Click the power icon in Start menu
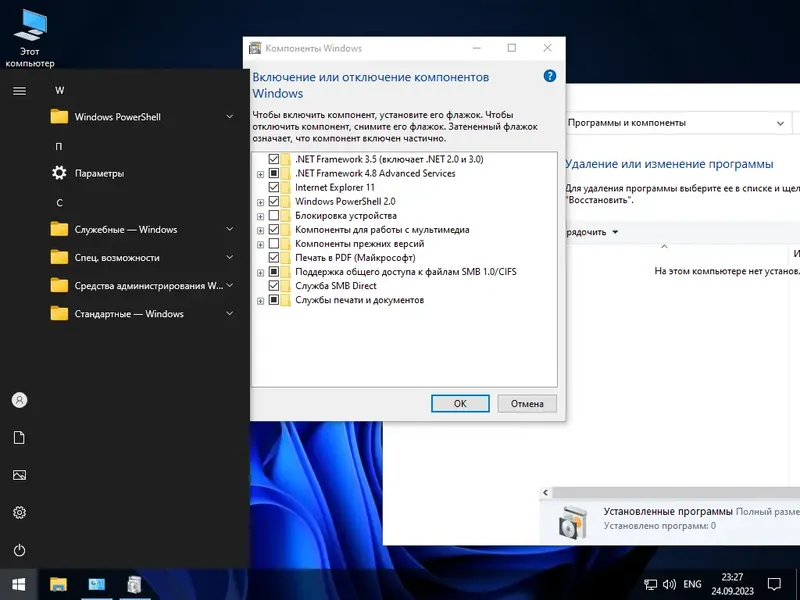 pyautogui.click(x=18, y=549)
